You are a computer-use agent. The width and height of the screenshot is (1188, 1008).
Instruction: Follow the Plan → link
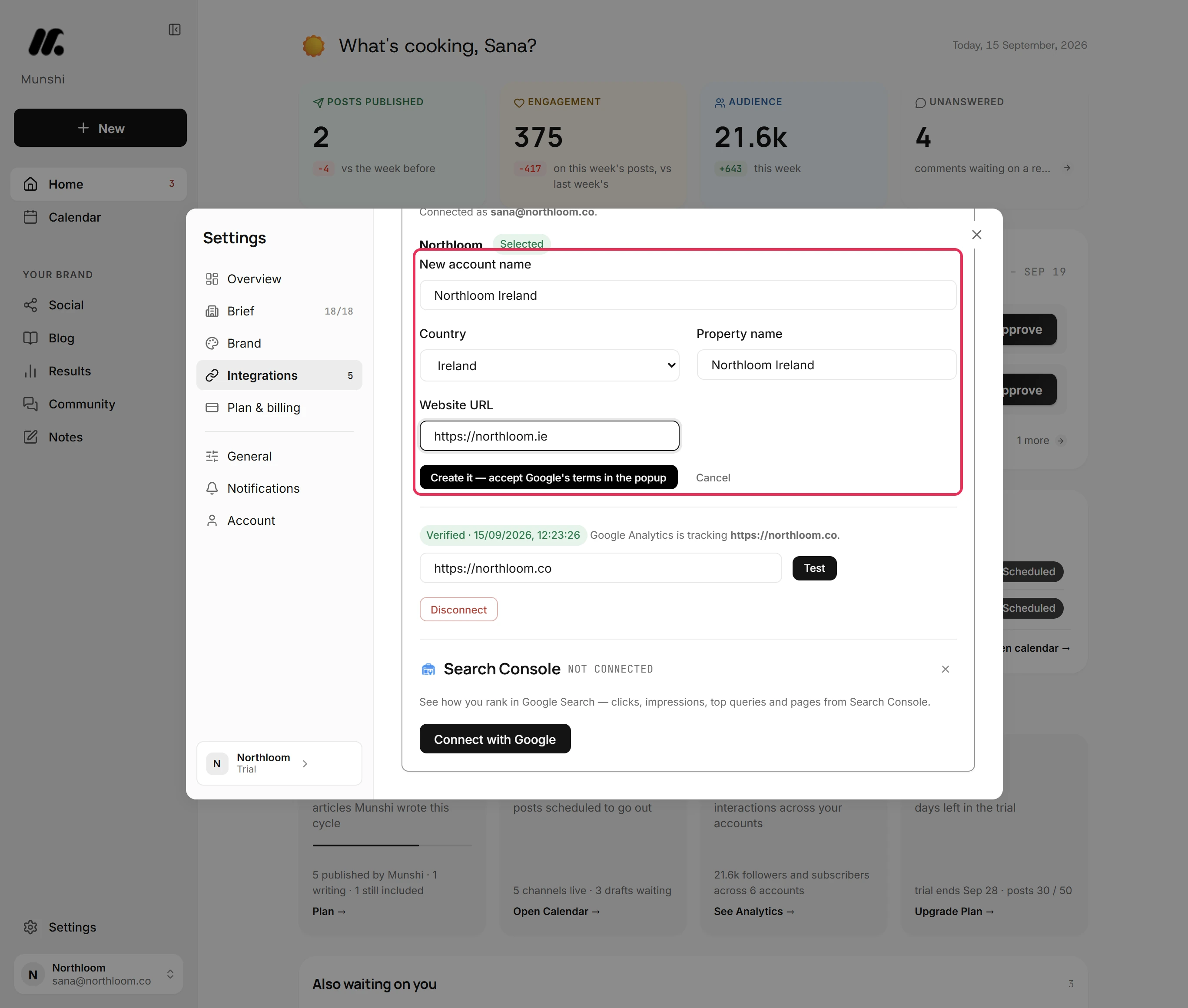[329, 912]
